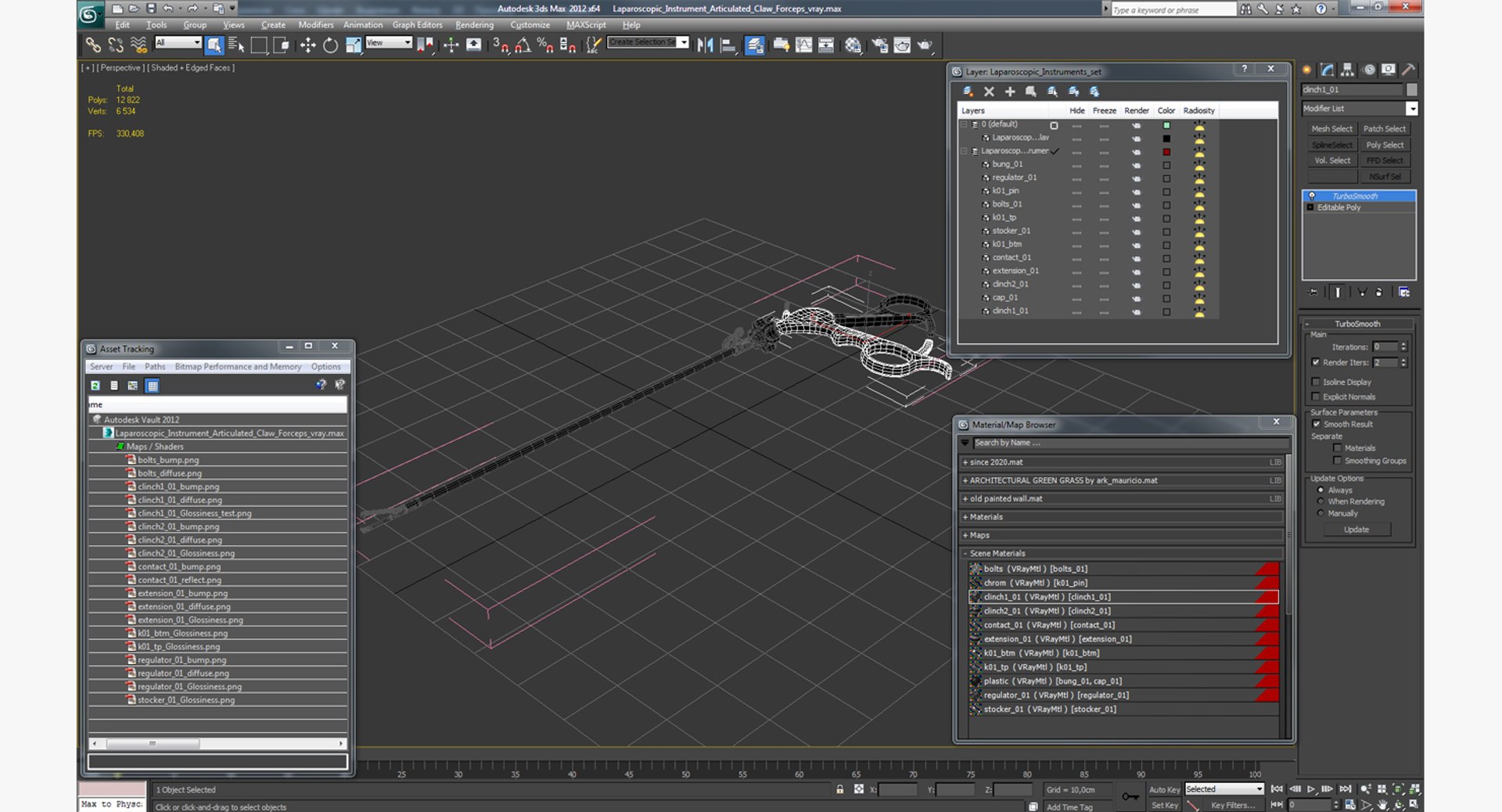Screen dimensions: 1502x812
Task: Click the red color swatch for Laparoscop layer
Action: point(1166,152)
